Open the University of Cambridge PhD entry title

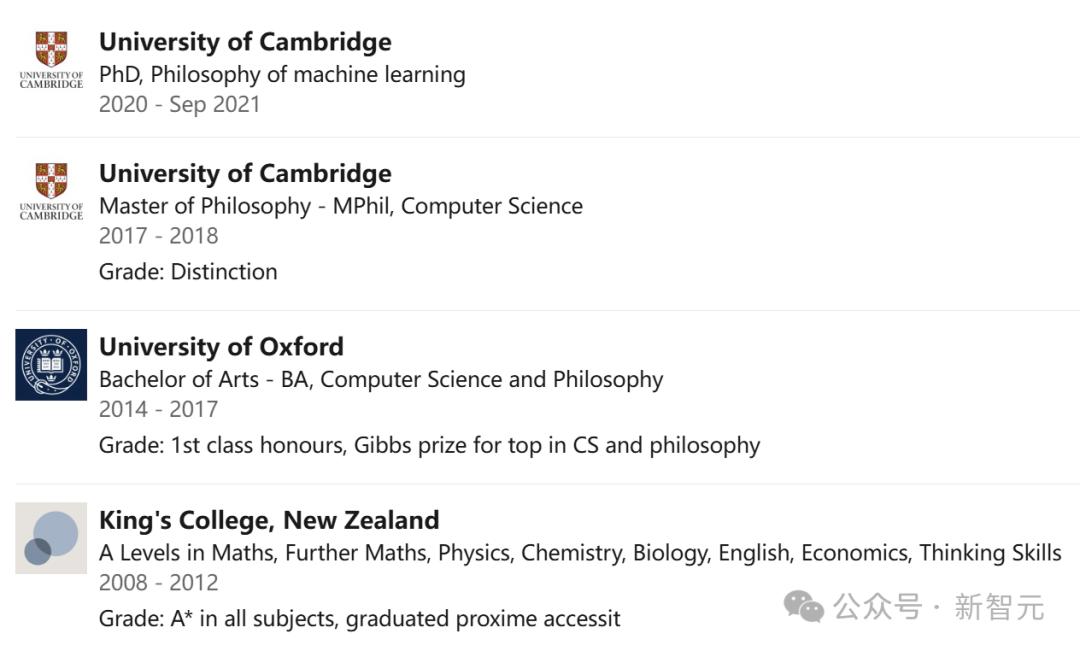[245, 42]
